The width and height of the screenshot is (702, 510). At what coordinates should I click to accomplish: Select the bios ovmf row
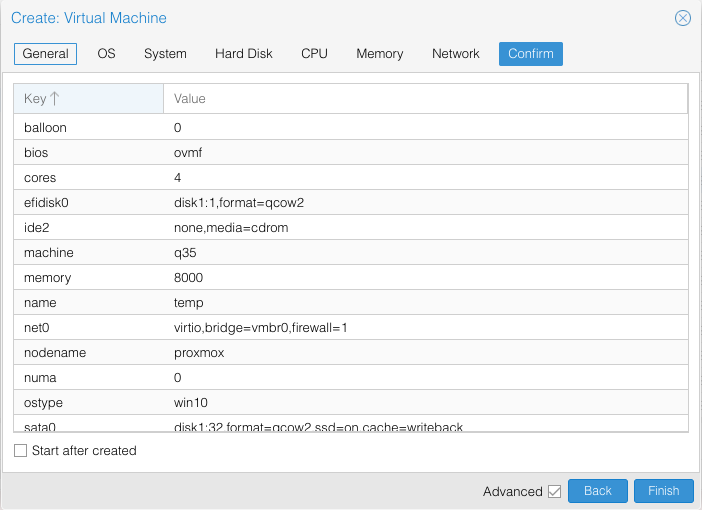(350, 153)
